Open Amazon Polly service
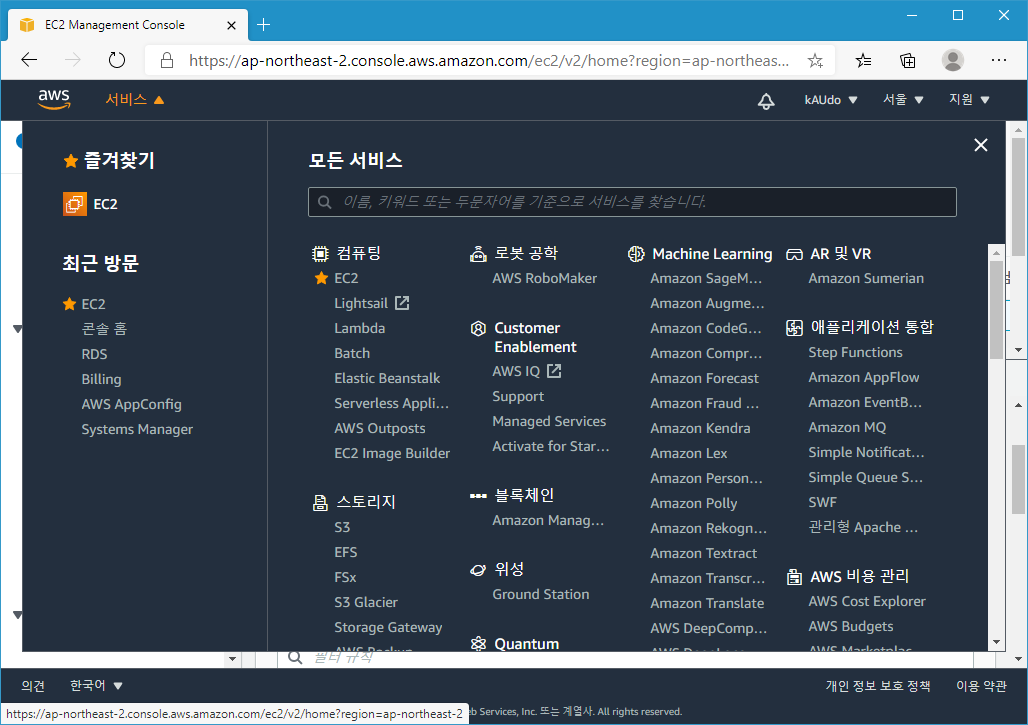1028x725 pixels. (x=694, y=503)
